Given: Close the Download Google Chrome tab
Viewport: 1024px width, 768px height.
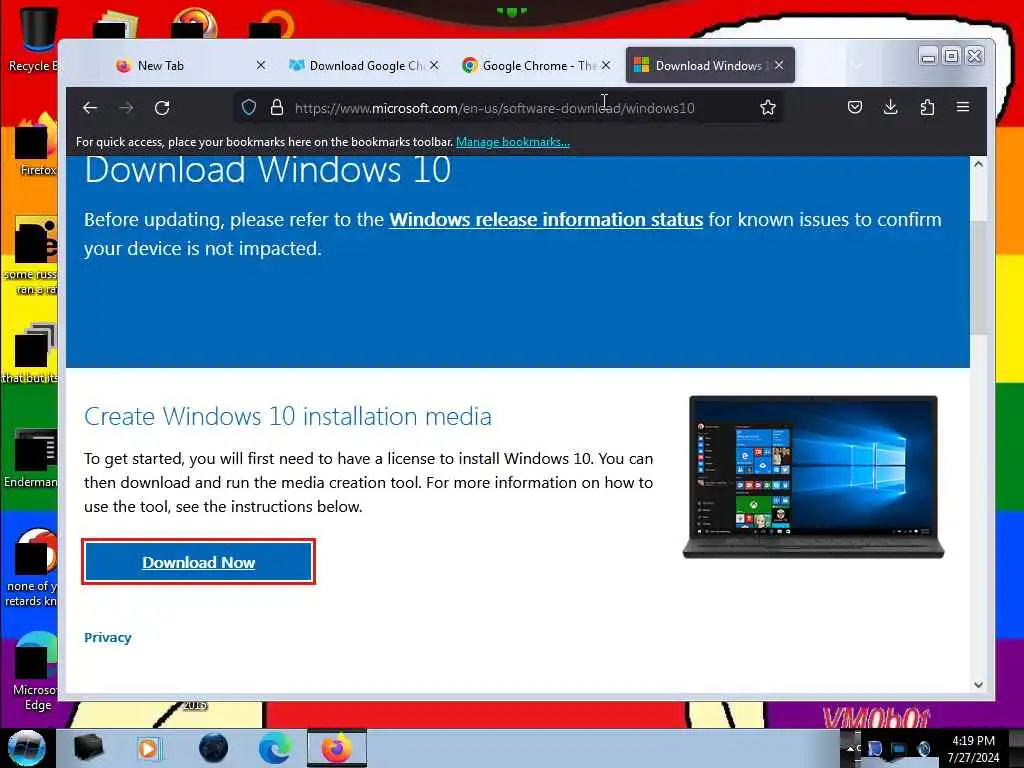Looking at the screenshot, I should [434, 65].
